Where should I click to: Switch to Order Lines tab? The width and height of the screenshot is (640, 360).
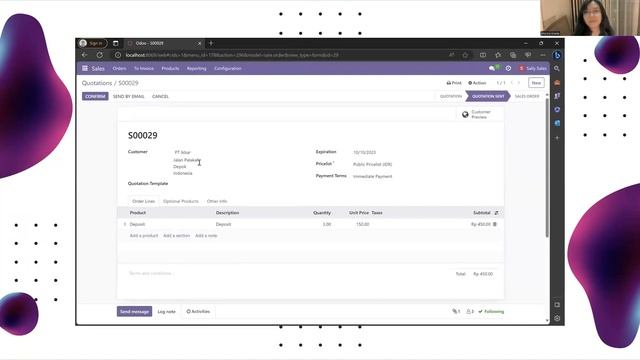[x=143, y=201]
